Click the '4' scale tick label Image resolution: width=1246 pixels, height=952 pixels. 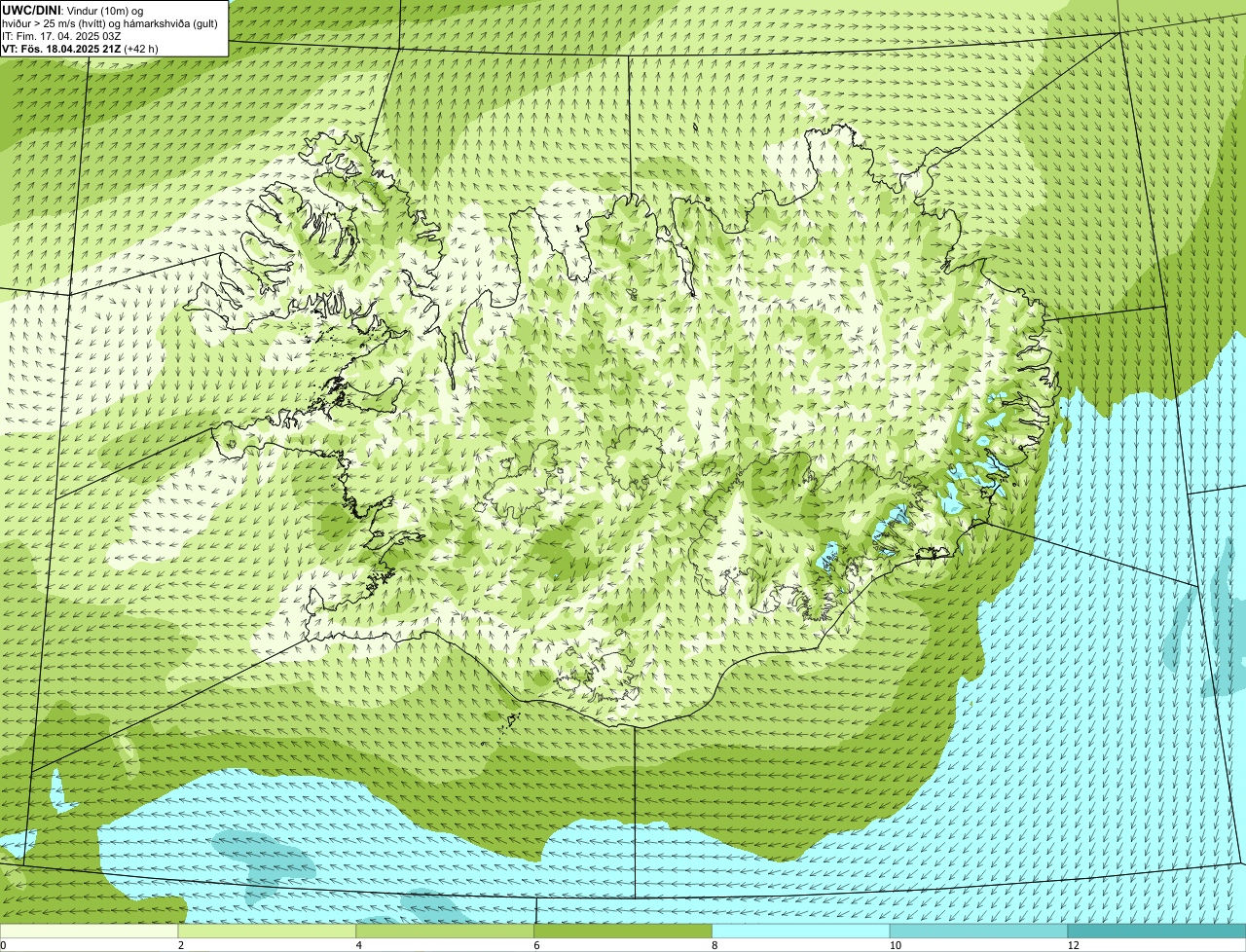pyautogui.click(x=359, y=945)
